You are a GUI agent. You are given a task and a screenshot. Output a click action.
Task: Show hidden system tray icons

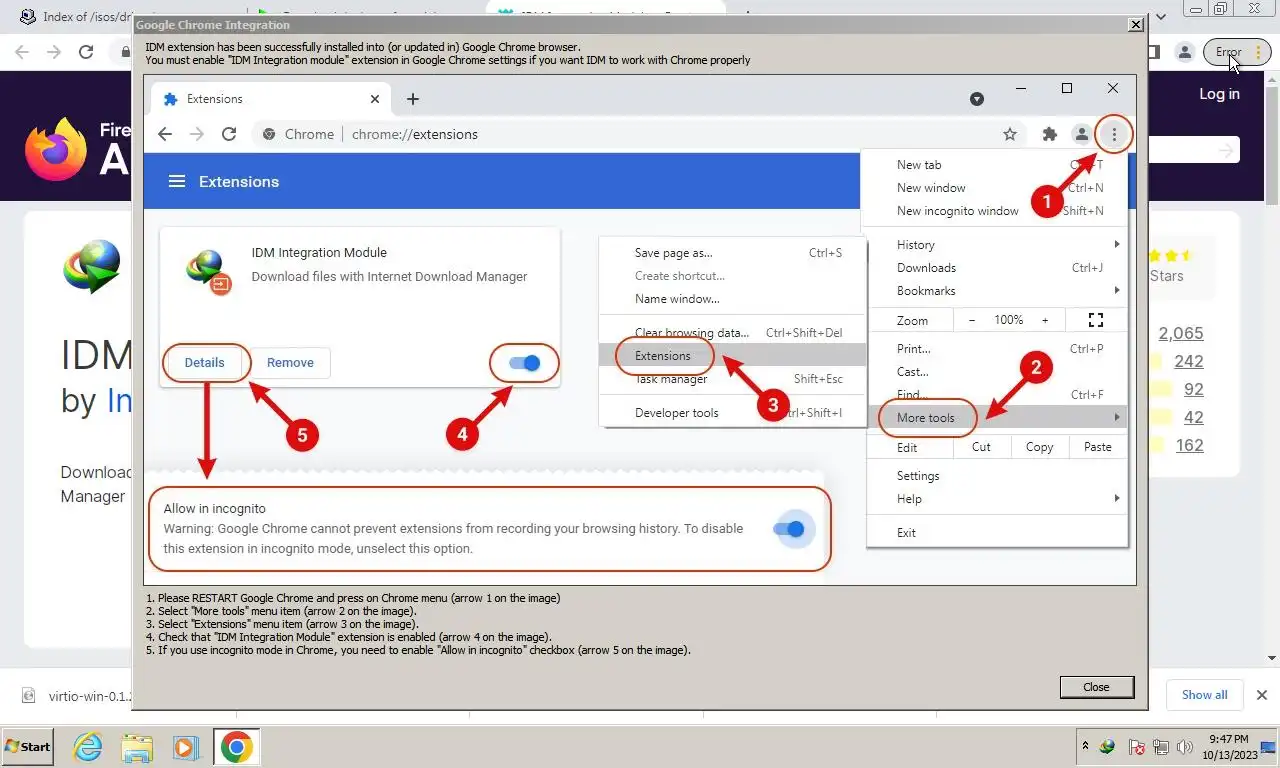click(x=1085, y=746)
